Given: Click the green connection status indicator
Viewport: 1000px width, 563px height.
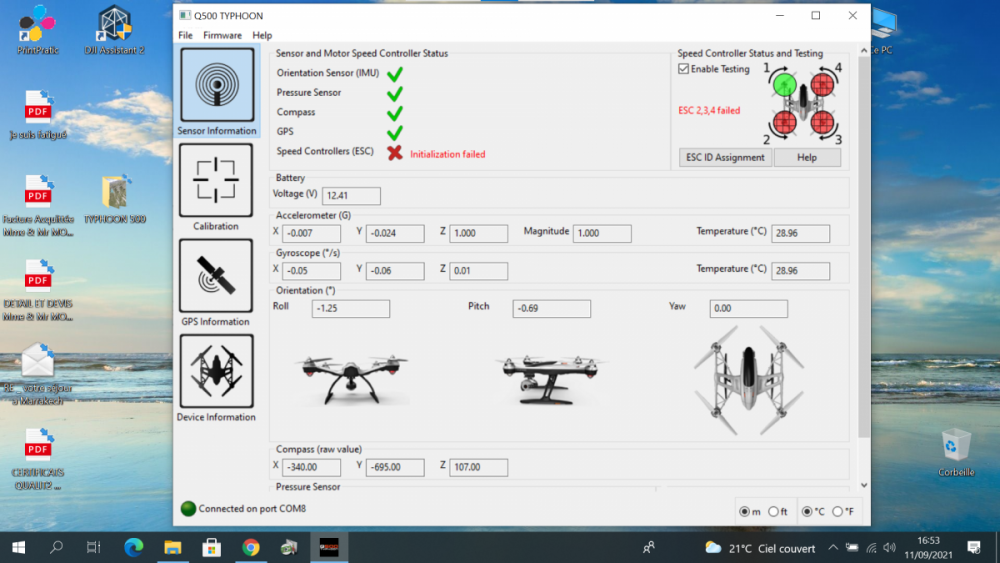Looking at the screenshot, I should (188, 508).
